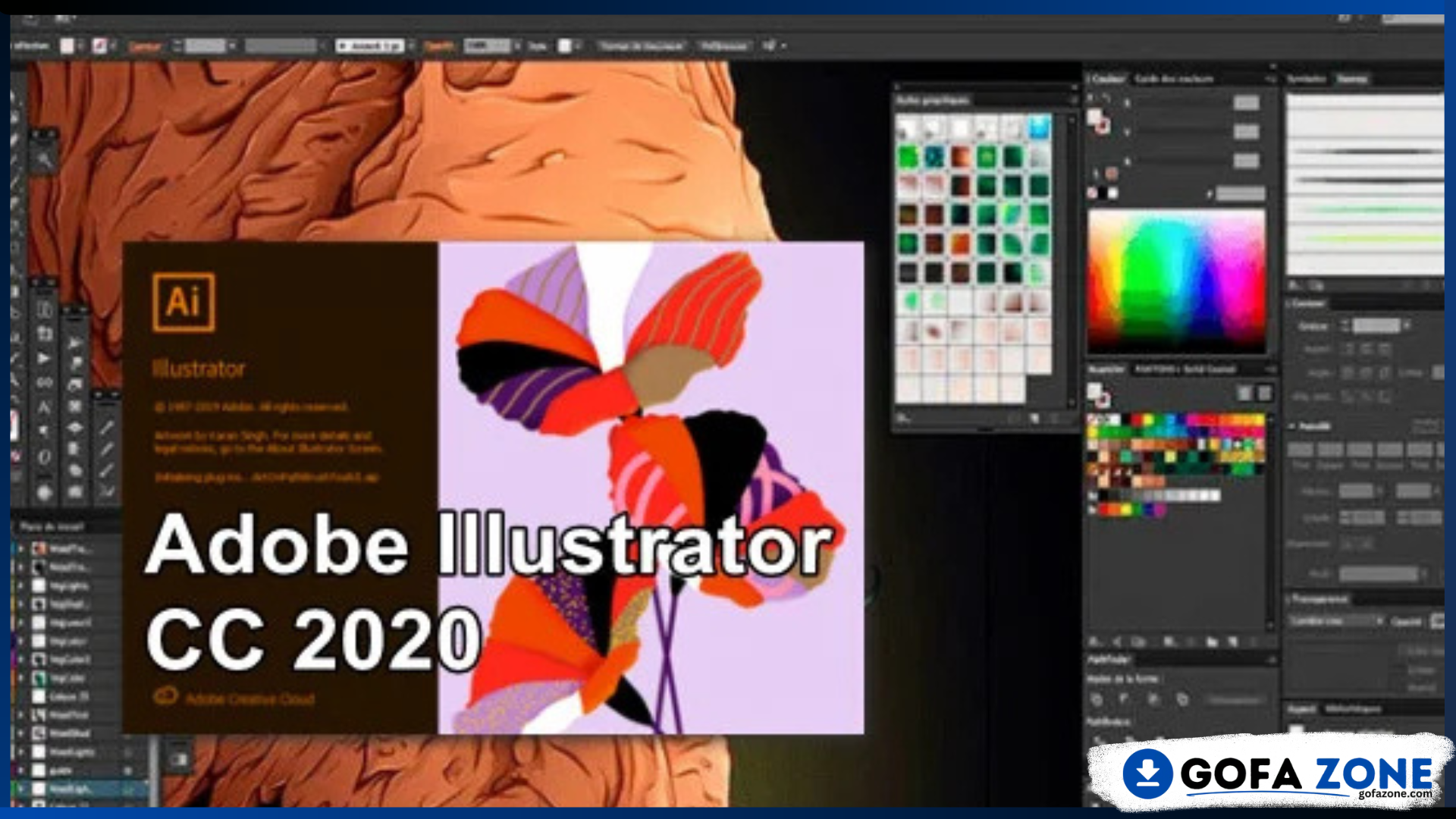Open the blend mode dropdown in Transparence
Image resolution: width=1456 pixels, height=819 pixels.
1336,621
